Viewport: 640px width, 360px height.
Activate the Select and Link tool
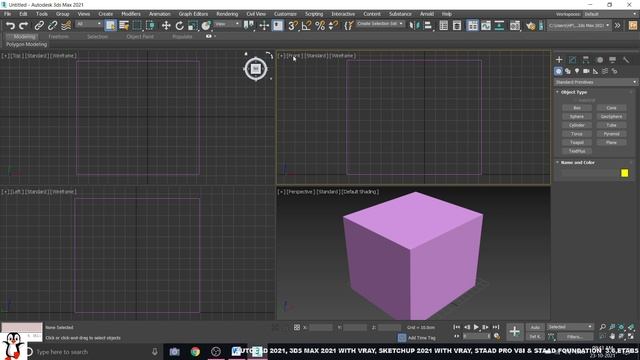(x=39, y=25)
